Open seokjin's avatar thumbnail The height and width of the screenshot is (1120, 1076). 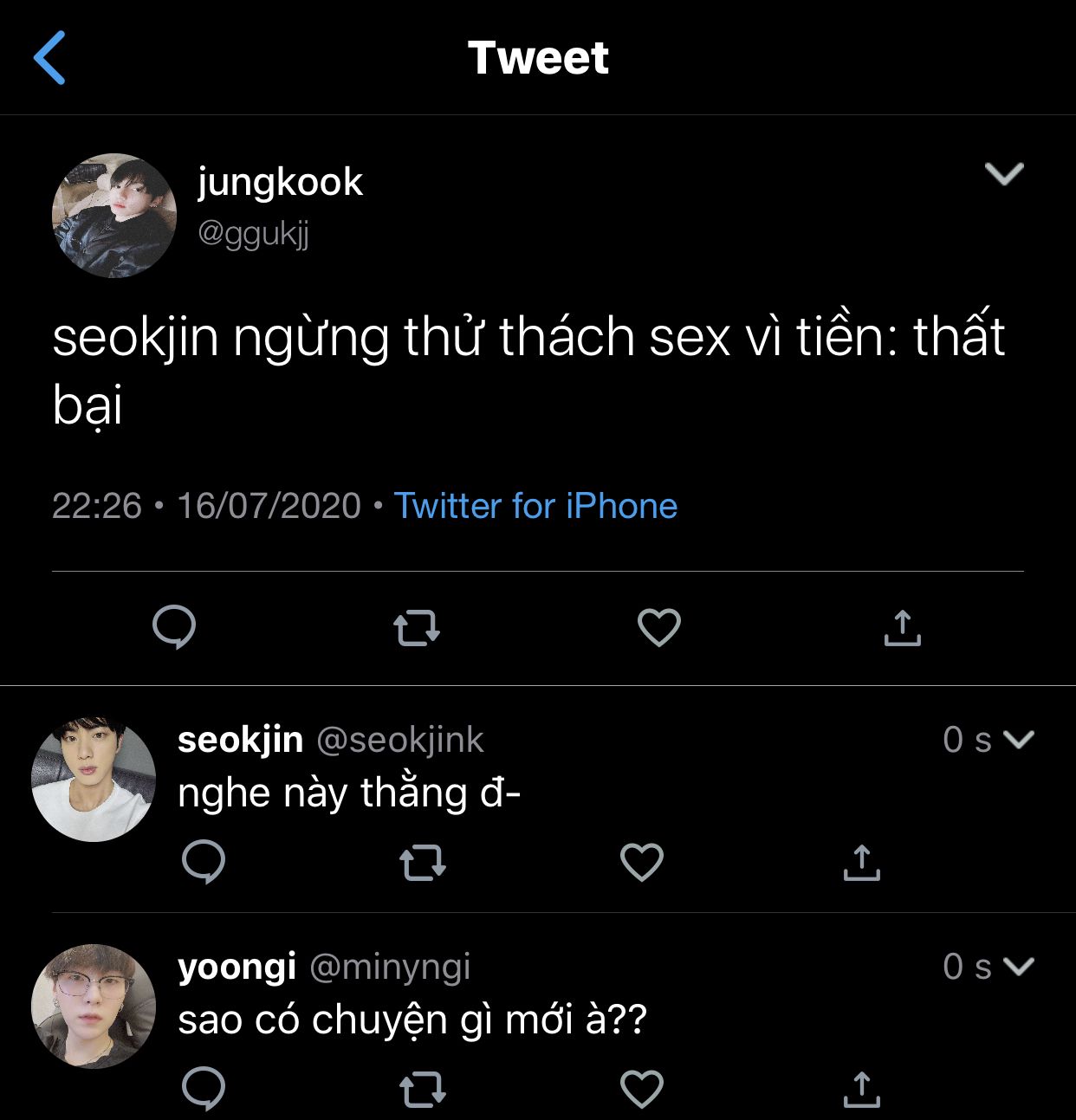click(x=94, y=779)
